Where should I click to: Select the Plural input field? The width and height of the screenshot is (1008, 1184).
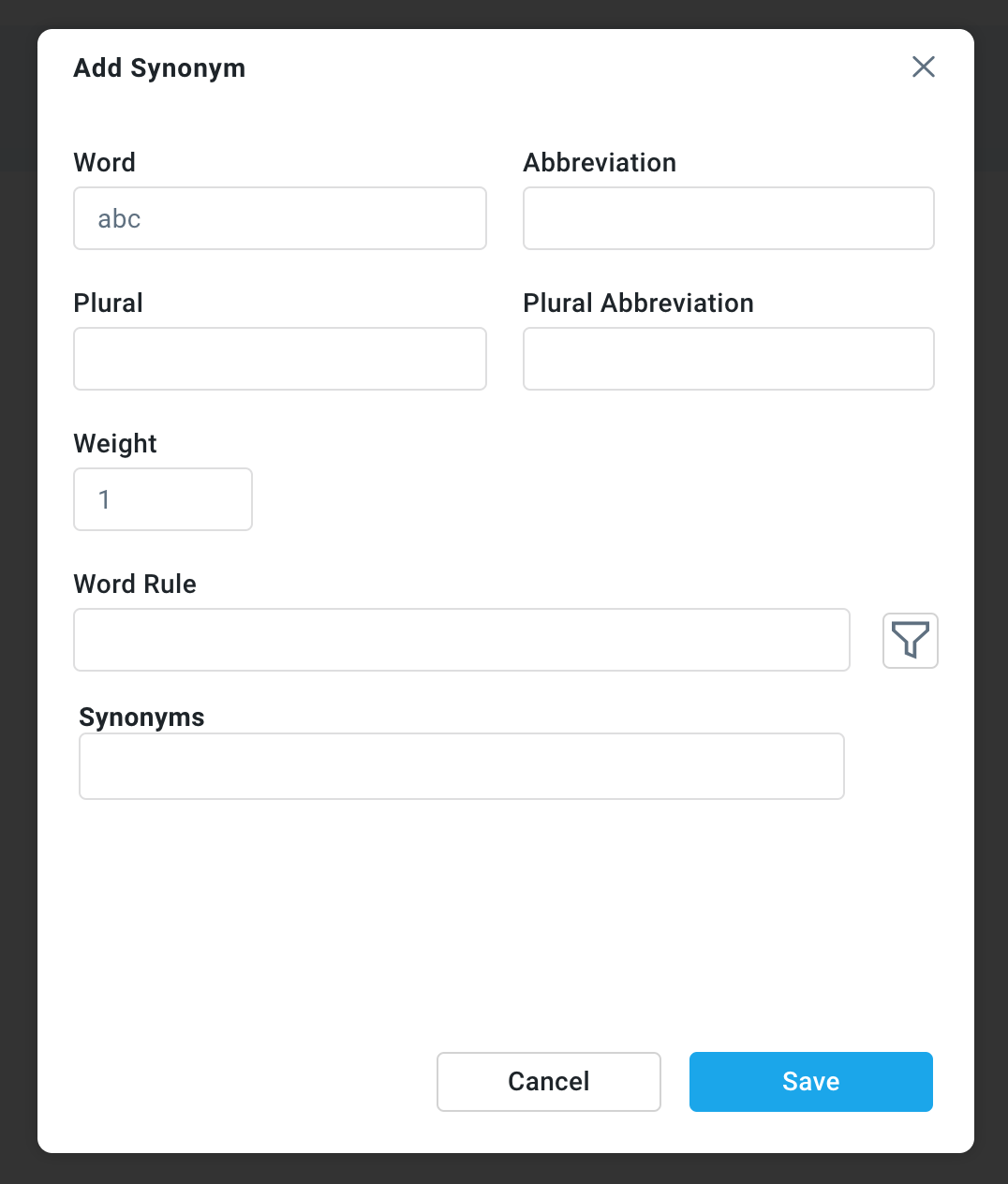[x=279, y=359]
